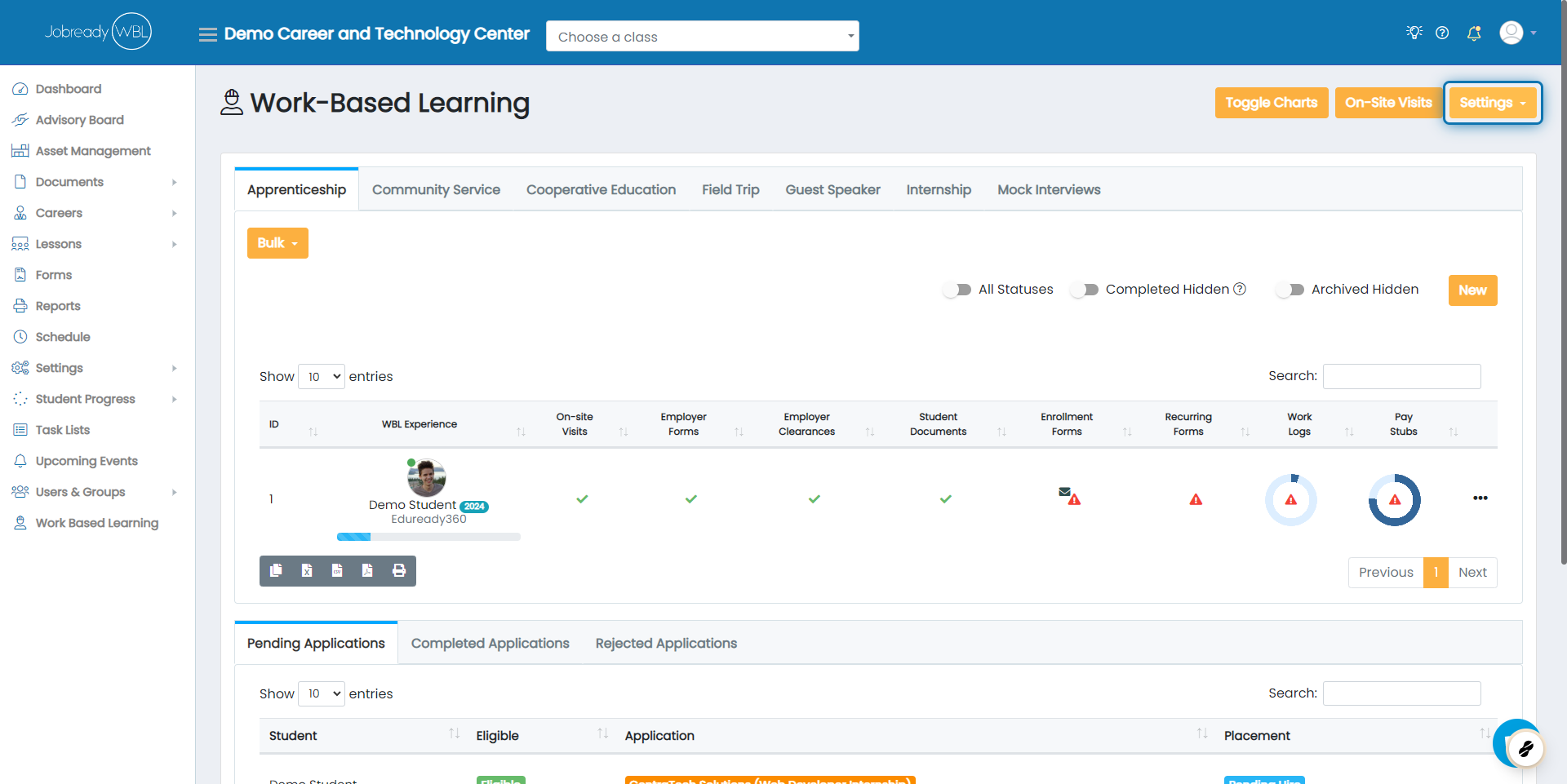Click the lightbulb ideas icon
Image resolution: width=1567 pixels, height=784 pixels.
pos(1414,33)
